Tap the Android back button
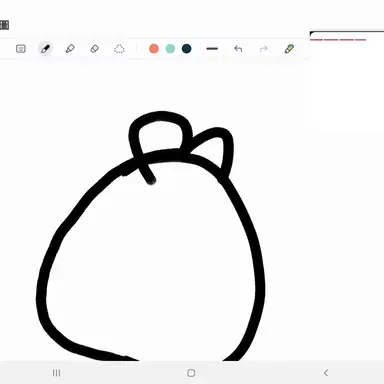The width and height of the screenshot is (384, 384). point(326,373)
